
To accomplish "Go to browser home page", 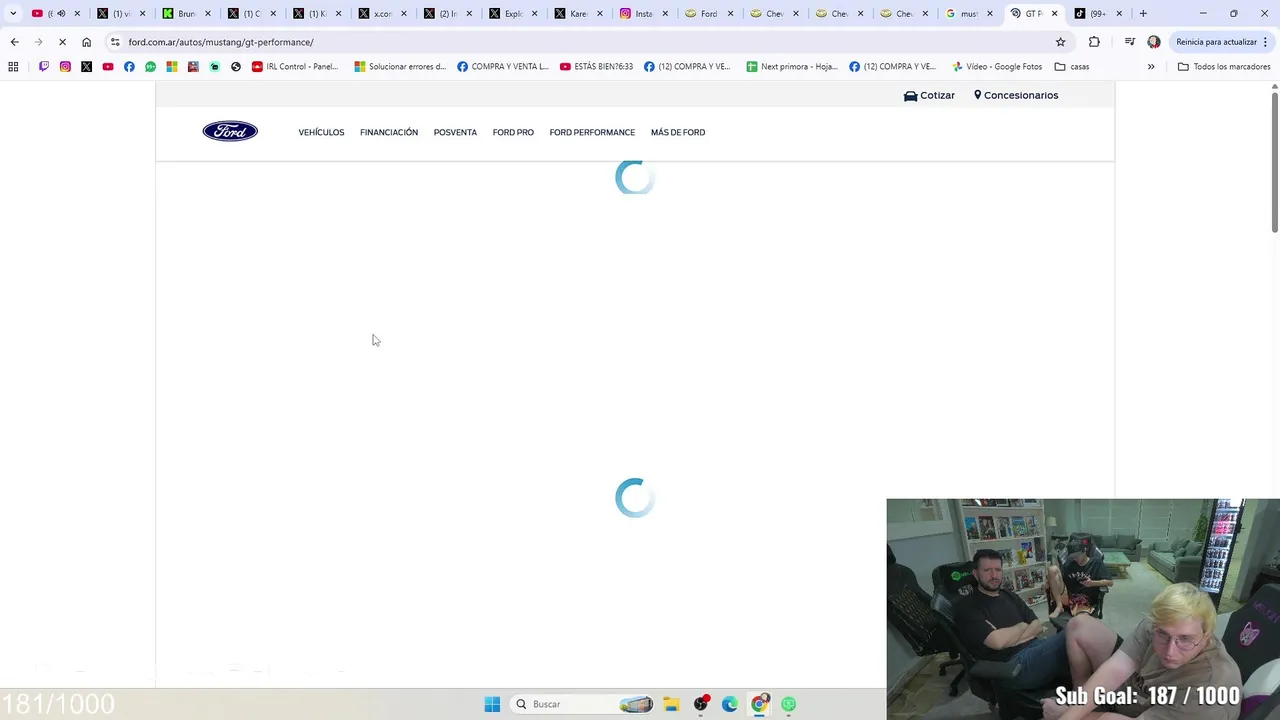I will pyautogui.click(x=86, y=42).
